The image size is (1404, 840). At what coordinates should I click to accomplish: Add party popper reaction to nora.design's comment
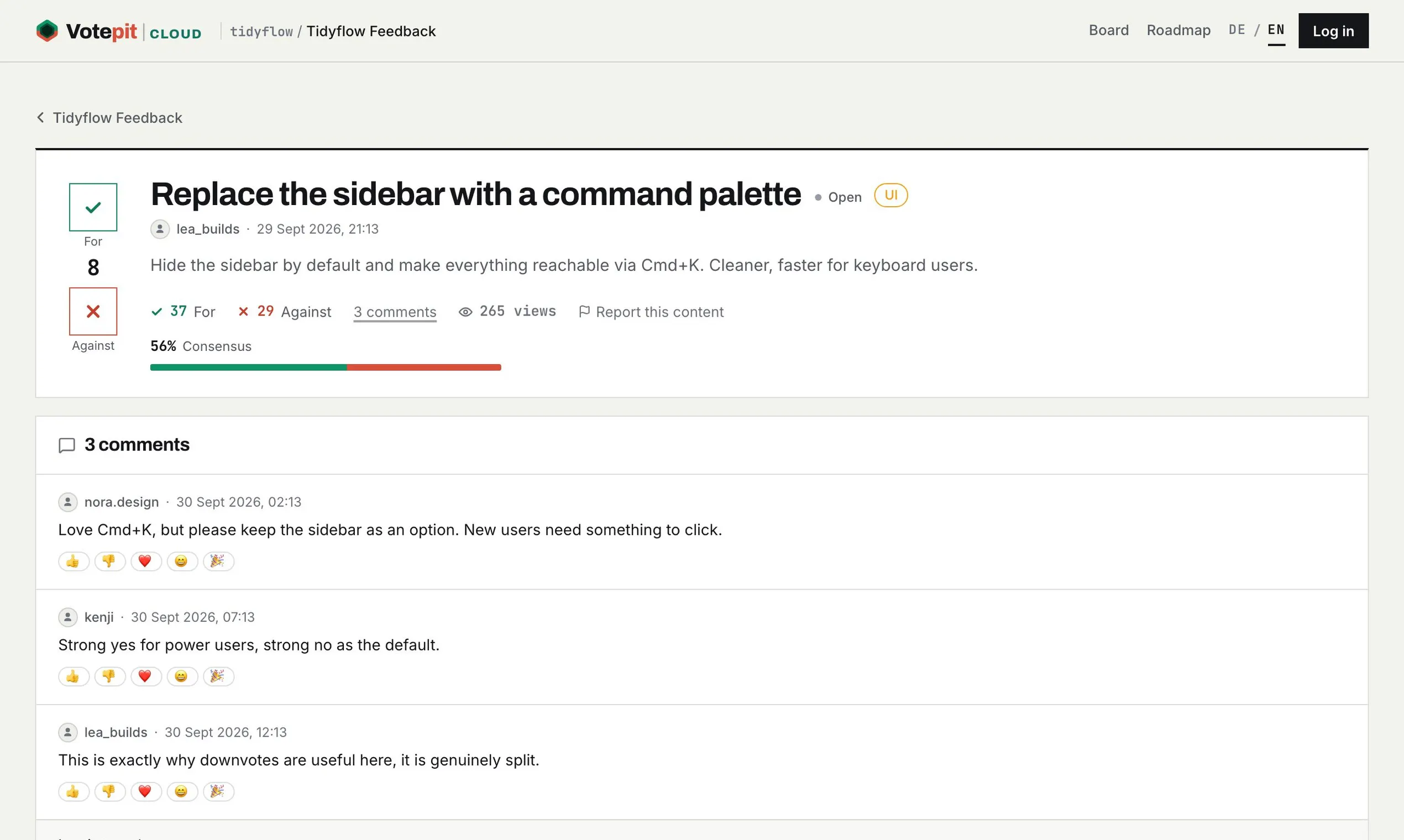click(218, 561)
